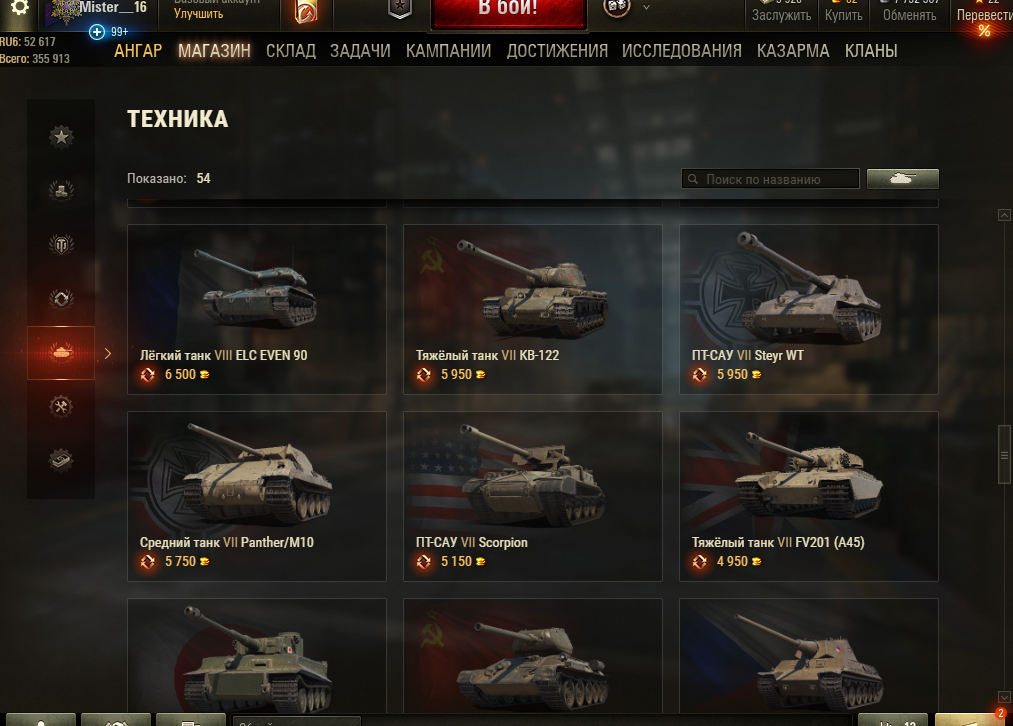Image resolution: width=1013 pixels, height=726 pixels.
Task: Click the Улучшить account link
Action: click(x=198, y=14)
